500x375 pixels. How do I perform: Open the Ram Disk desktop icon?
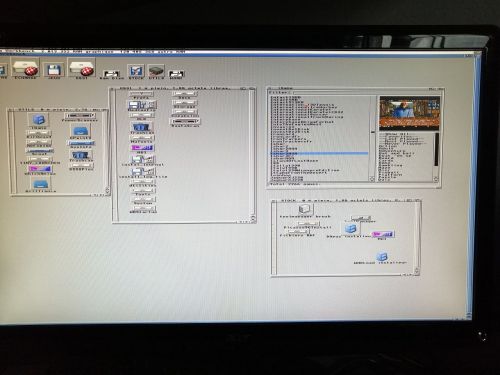click(111, 74)
